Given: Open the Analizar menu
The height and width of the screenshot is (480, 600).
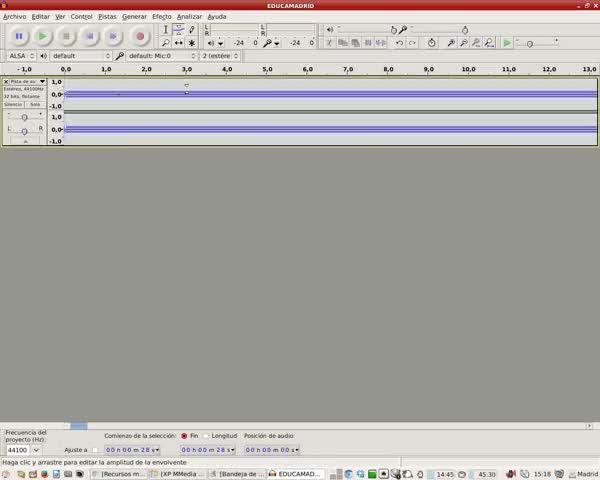Looking at the screenshot, I should pyautogui.click(x=189, y=17).
